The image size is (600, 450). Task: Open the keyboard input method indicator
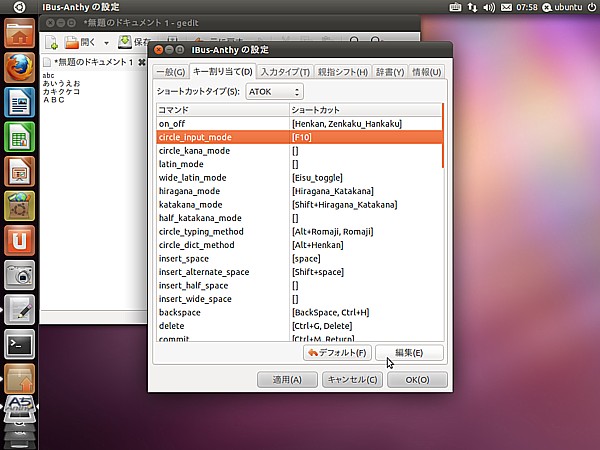455,7
